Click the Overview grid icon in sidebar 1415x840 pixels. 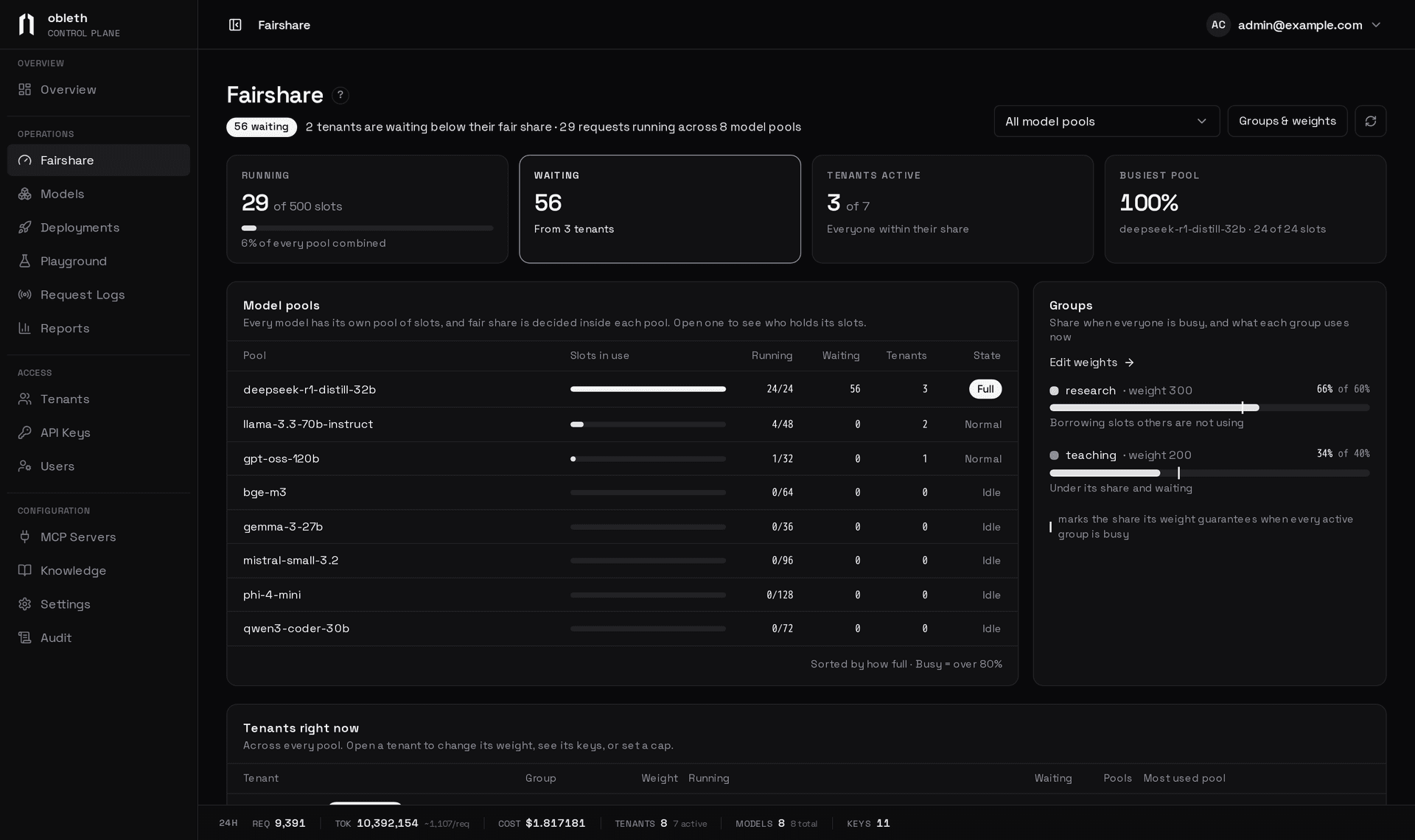pyautogui.click(x=25, y=90)
